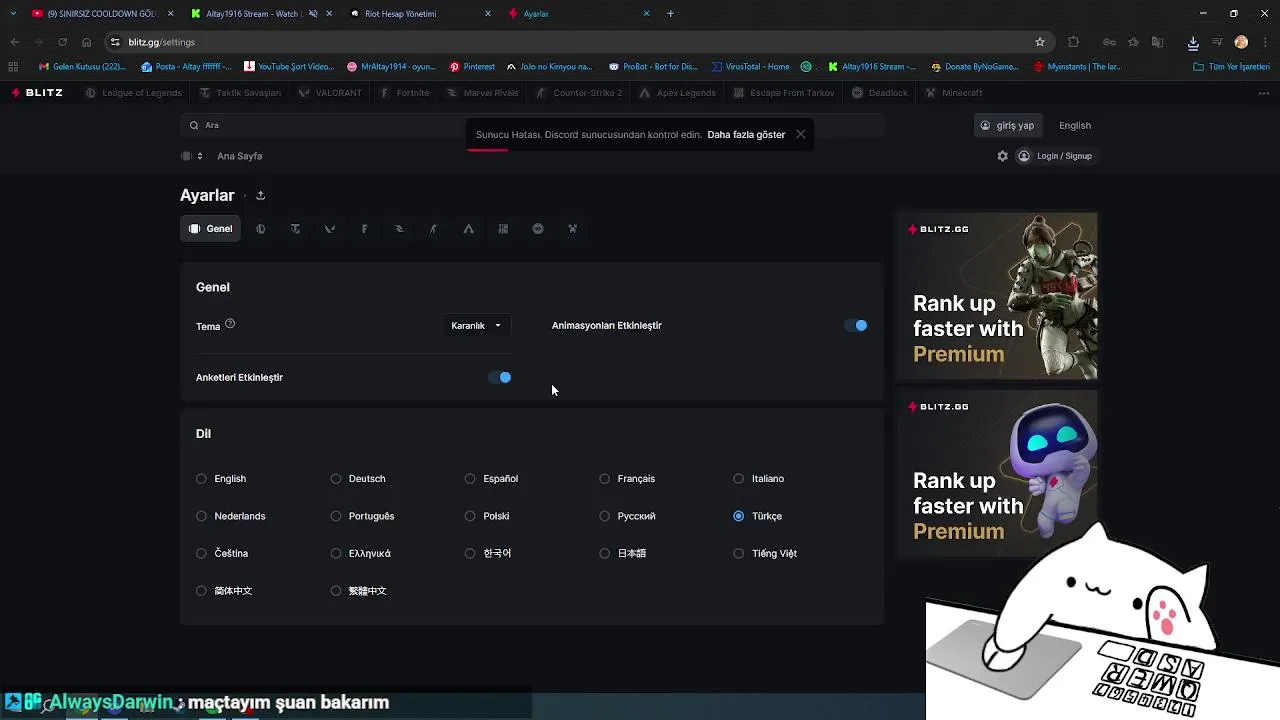Select Čeština language option
1280x720 pixels.
coord(222,553)
